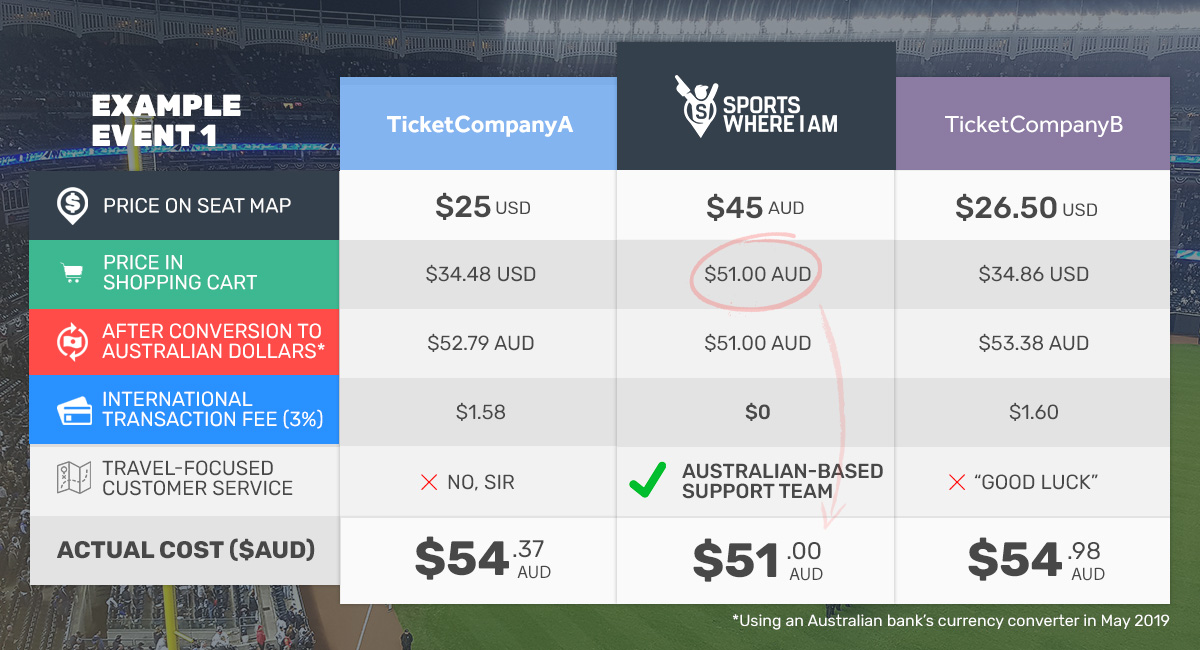Click the red X beside GOOD LUCK
Screen dimensions: 1200x650
[955, 482]
